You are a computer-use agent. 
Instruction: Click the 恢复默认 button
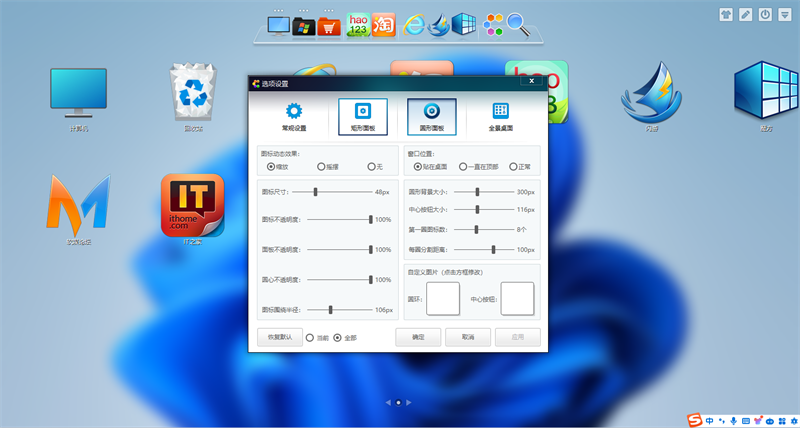pos(280,337)
